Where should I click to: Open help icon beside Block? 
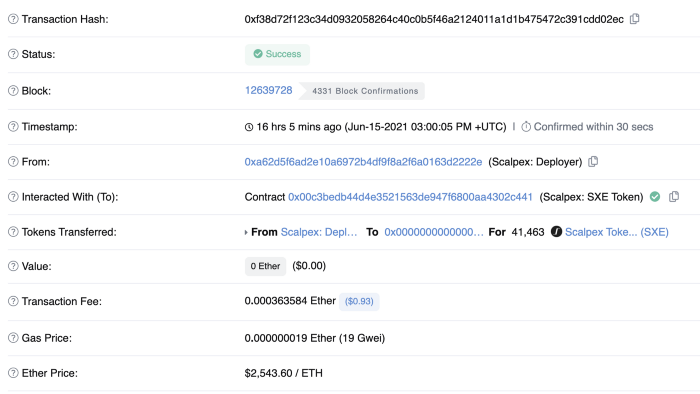tap(13, 91)
